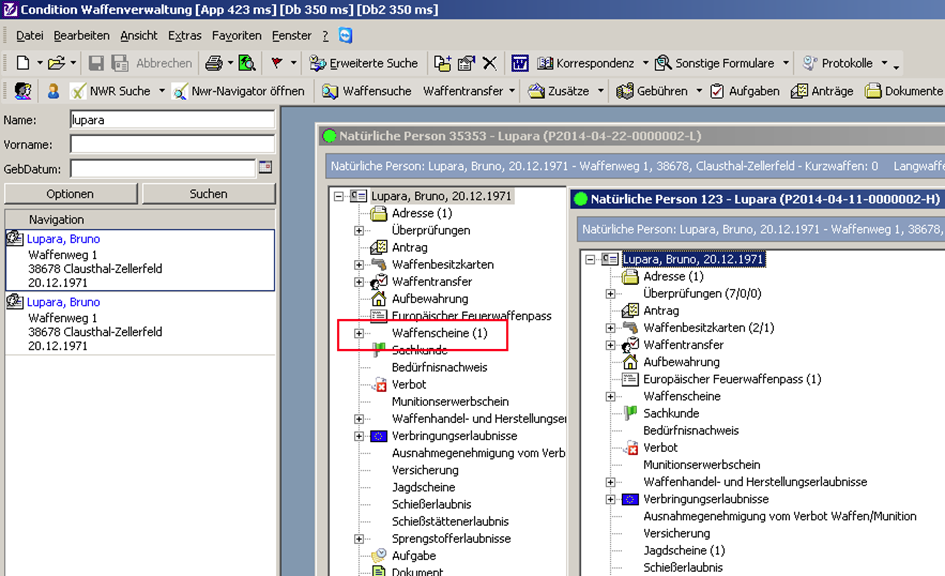Click the Word document icon
The image size is (945, 576).
pyautogui.click(x=520, y=63)
